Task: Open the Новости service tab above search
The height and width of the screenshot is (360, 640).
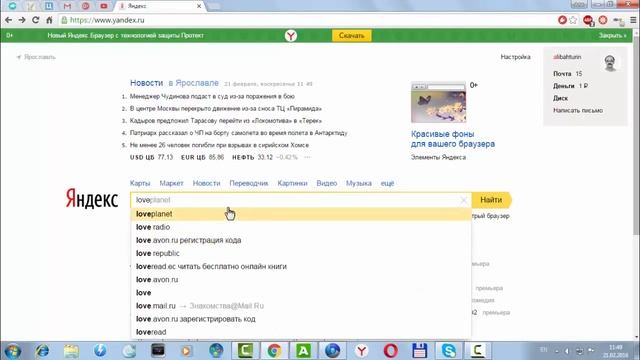Action: coord(207,183)
